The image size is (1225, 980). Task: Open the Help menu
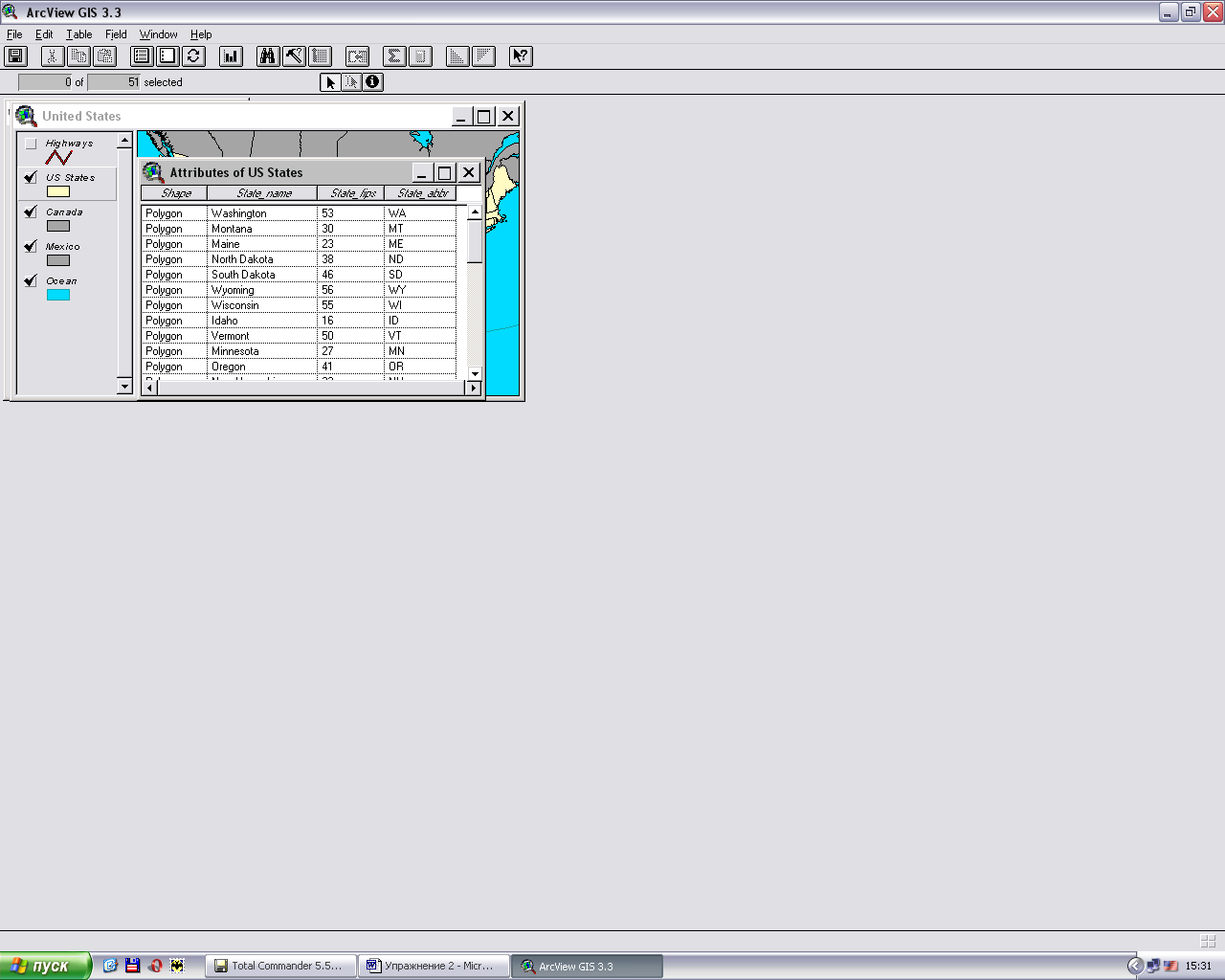coord(201,34)
